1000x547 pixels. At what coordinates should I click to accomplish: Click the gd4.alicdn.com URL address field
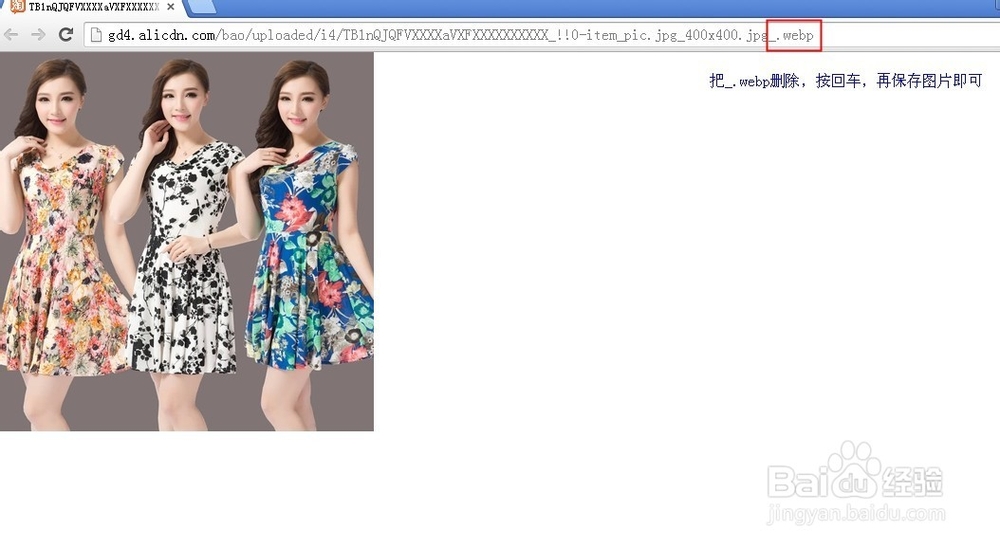coord(542,35)
